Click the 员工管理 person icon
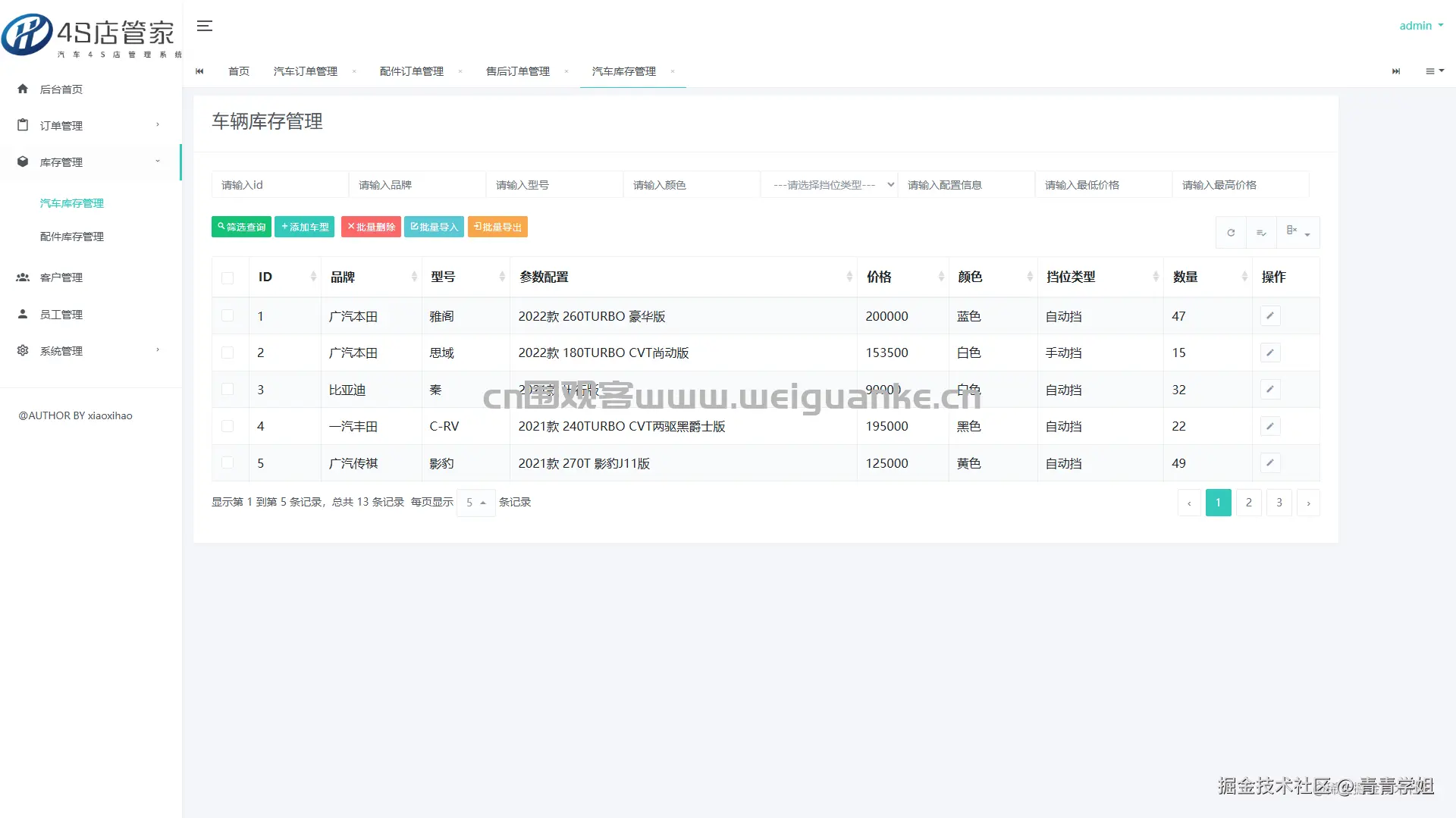Viewport: 1456px width, 818px height. click(x=23, y=314)
